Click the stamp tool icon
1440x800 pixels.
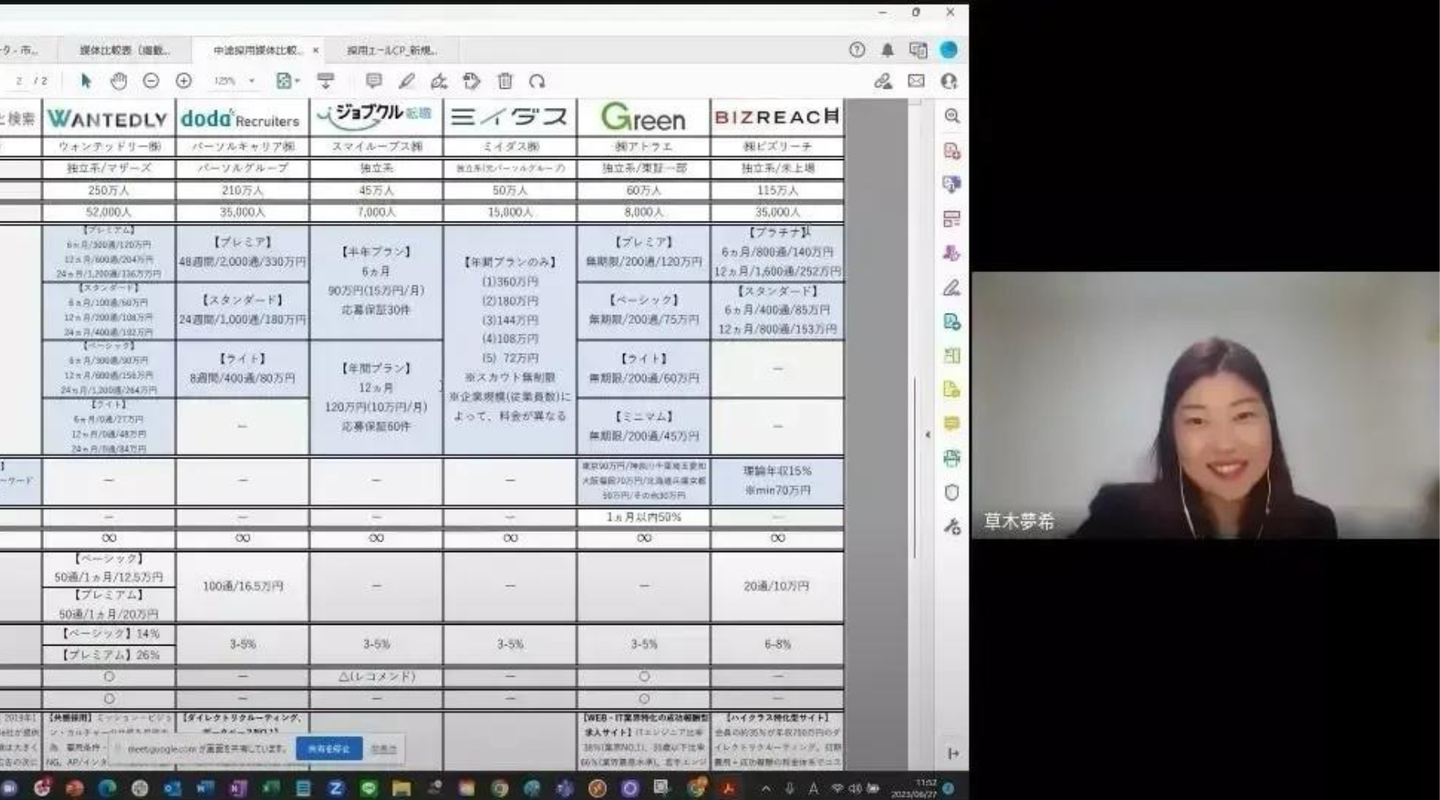(472, 81)
